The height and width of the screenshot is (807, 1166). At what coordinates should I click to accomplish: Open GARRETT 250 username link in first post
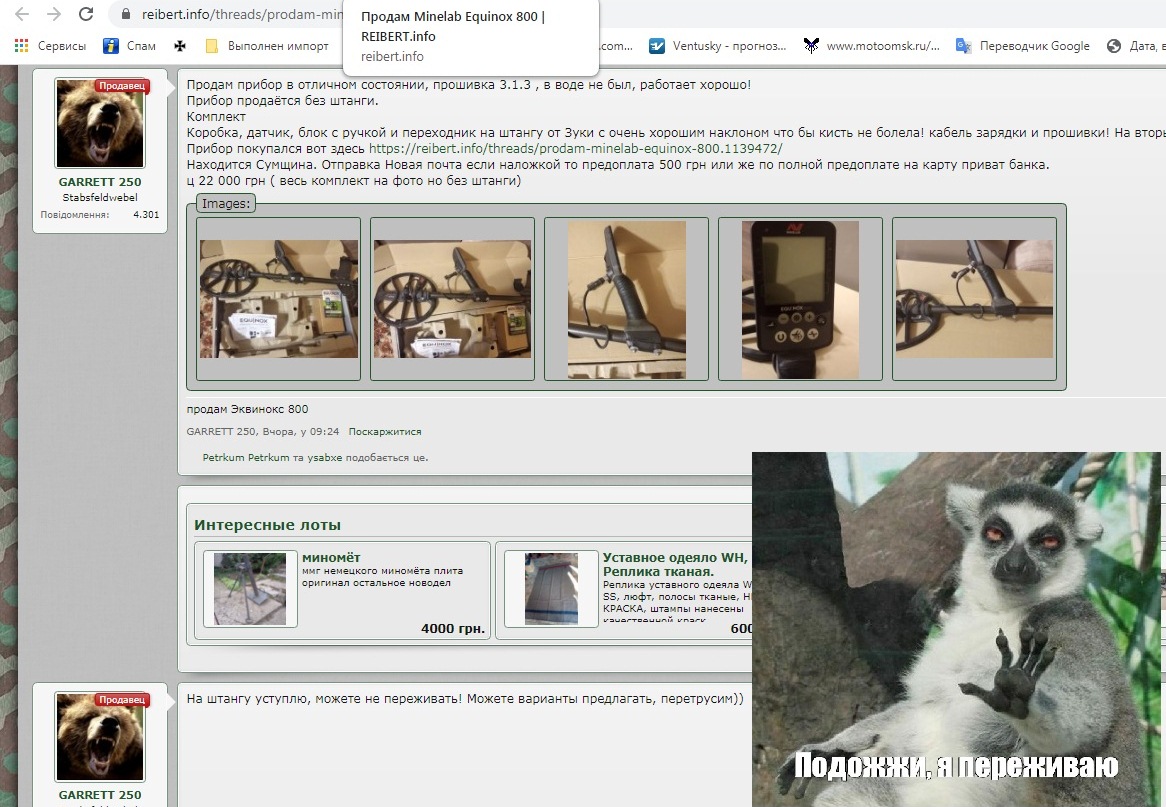click(100, 181)
